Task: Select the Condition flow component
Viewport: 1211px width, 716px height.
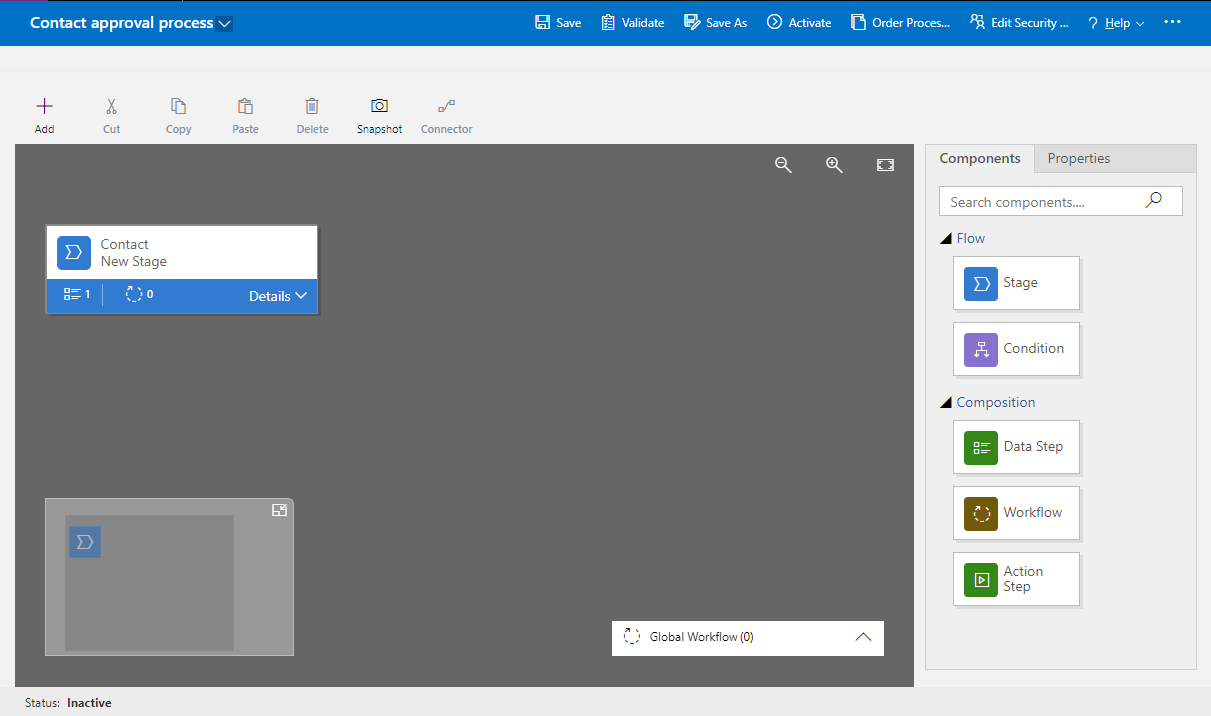Action: [x=1016, y=349]
